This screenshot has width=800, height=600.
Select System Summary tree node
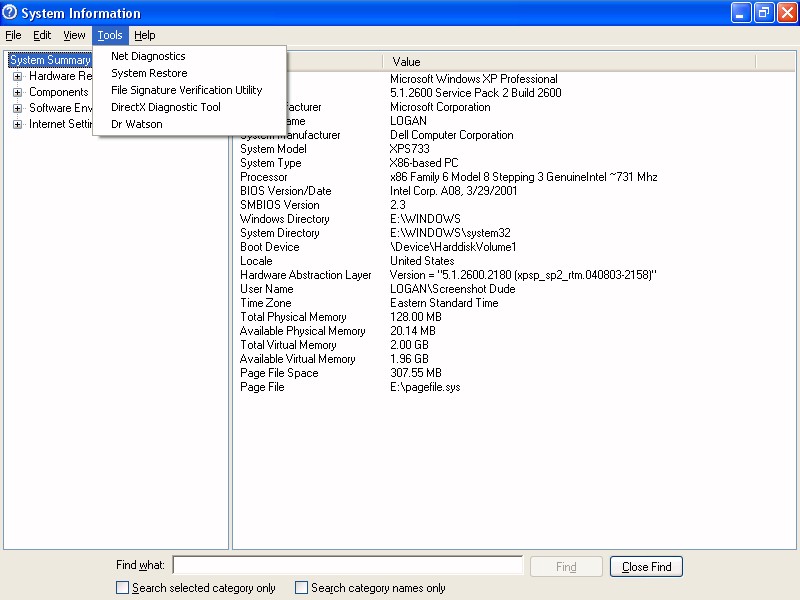click(x=50, y=60)
